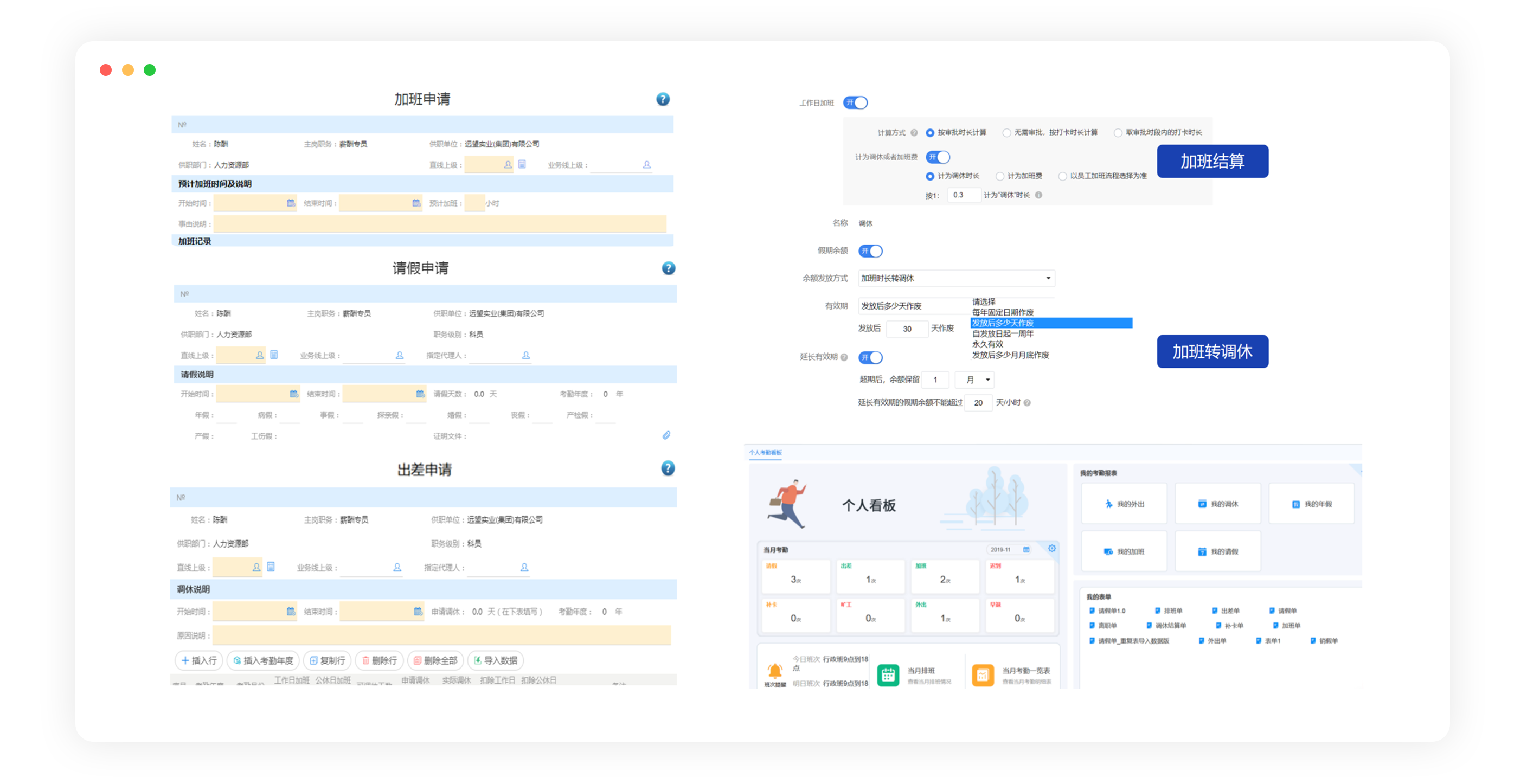Click bell icon for 班次提醒
The image size is (1527, 784).
pos(775,670)
